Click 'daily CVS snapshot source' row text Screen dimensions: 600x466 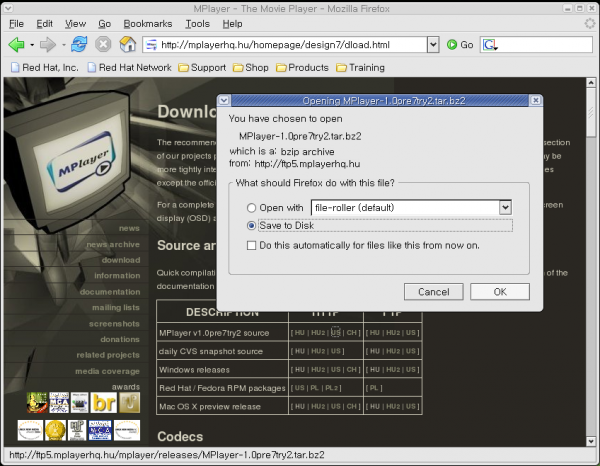click(211, 351)
